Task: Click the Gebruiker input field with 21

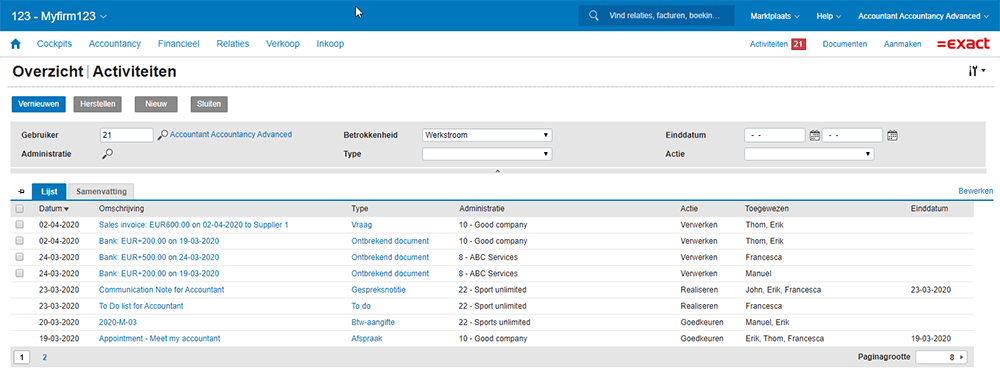Action: [x=127, y=135]
